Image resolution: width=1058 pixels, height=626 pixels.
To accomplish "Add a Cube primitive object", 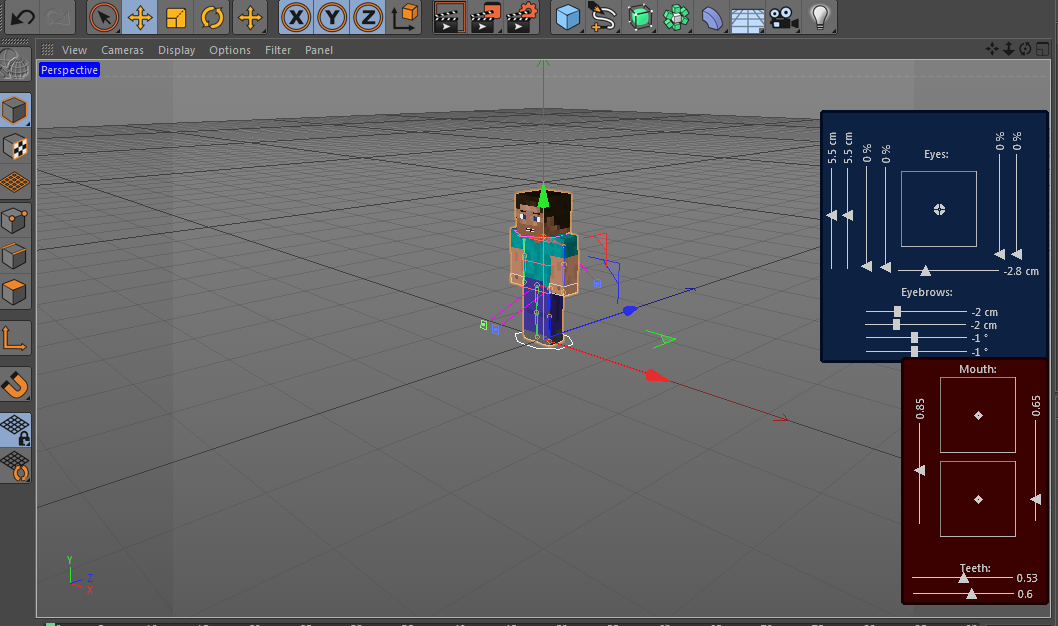I will pyautogui.click(x=567, y=17).
